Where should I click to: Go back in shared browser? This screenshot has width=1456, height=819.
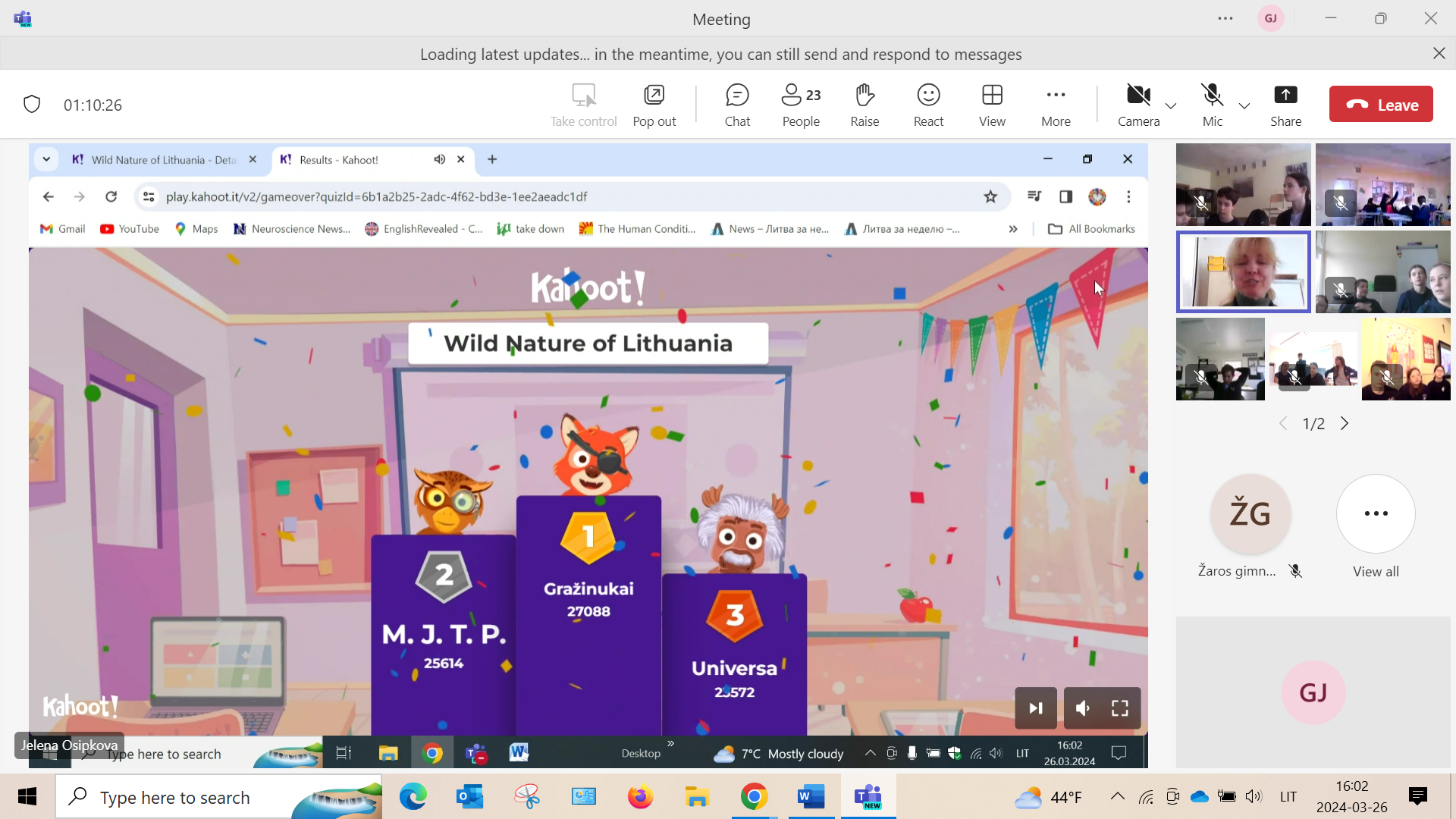[x=49, y=196]
